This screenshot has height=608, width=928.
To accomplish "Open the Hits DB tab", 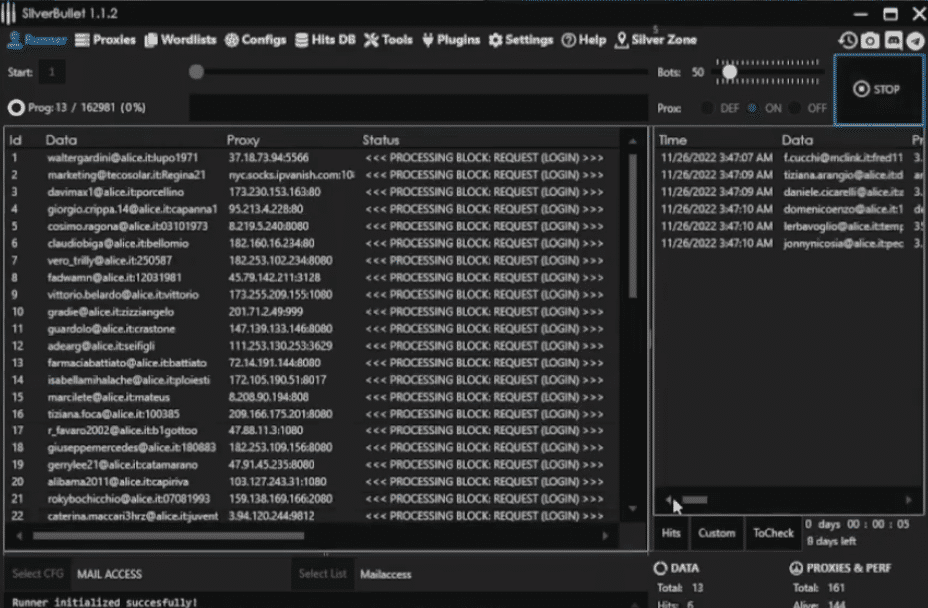I will (x=325, y=40).
